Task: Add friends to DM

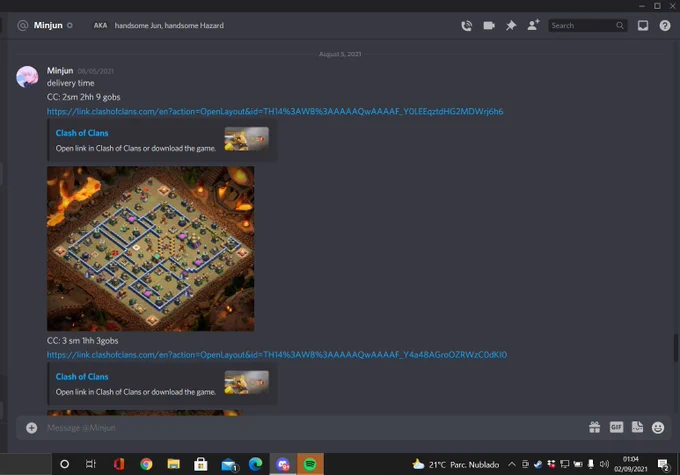Action: (x=533, y=25)
